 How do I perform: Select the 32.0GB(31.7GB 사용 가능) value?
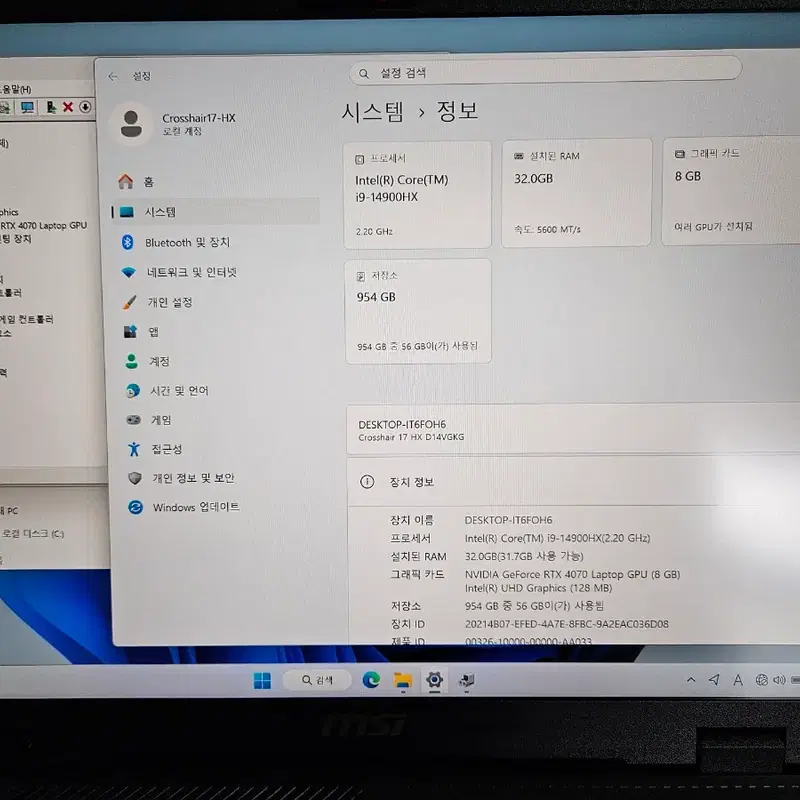[524, 556]
